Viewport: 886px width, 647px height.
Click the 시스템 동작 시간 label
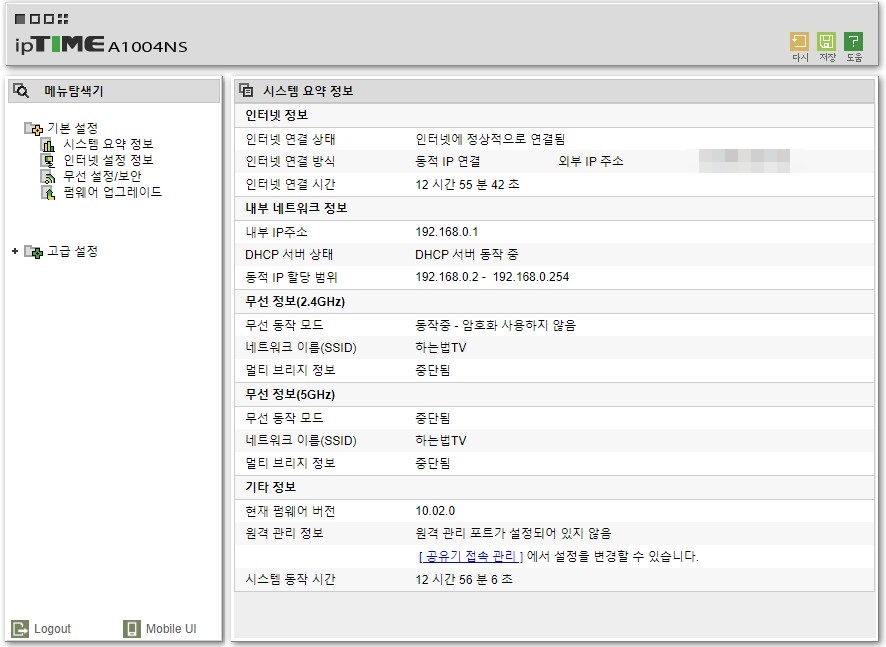[x=290, y=579]
